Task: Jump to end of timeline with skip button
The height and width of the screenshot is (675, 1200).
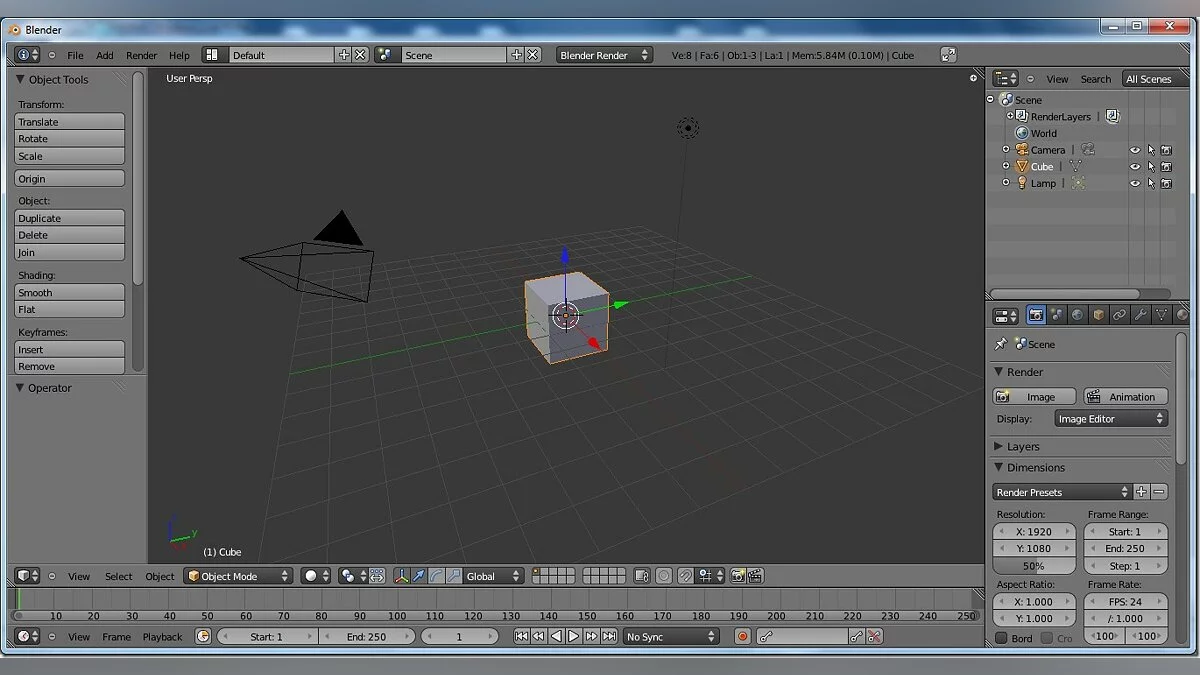Action: coord(610,636)
